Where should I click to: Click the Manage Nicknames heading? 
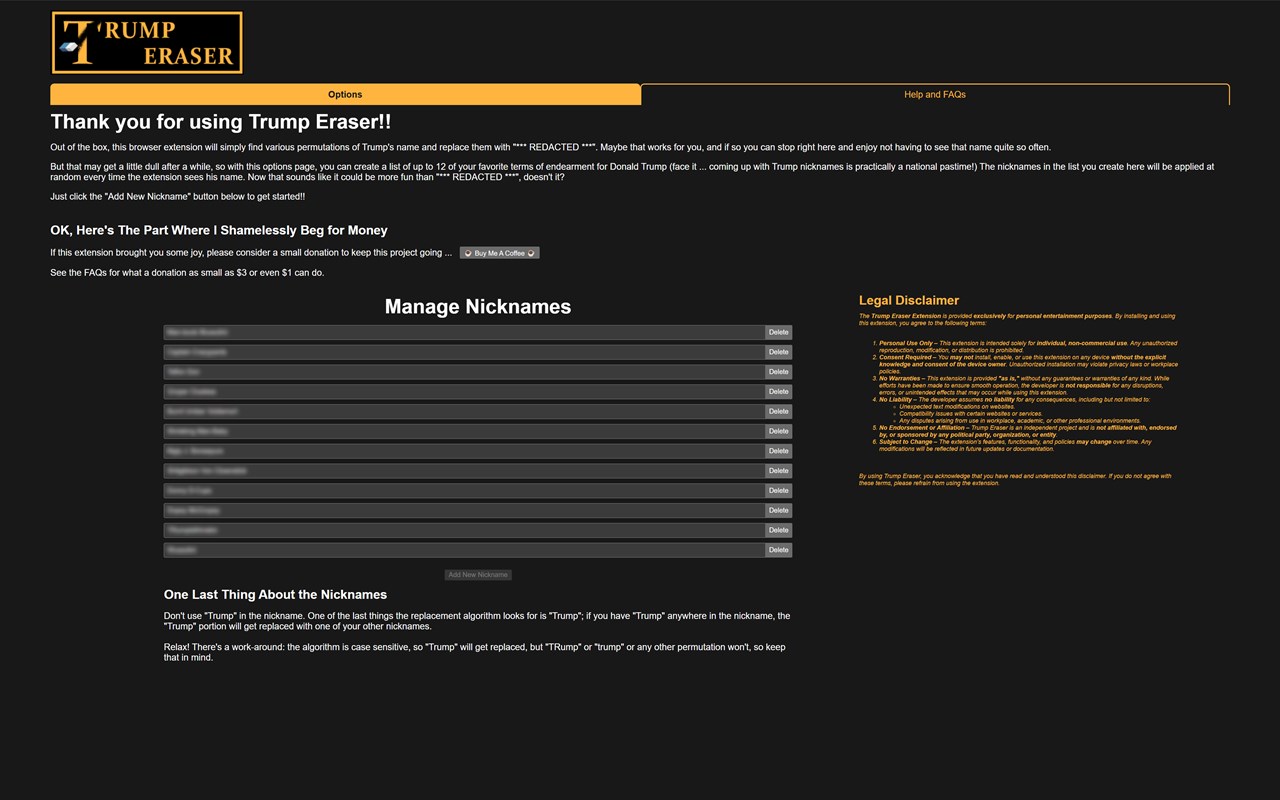pyautogui.click(x=478, y=307)
